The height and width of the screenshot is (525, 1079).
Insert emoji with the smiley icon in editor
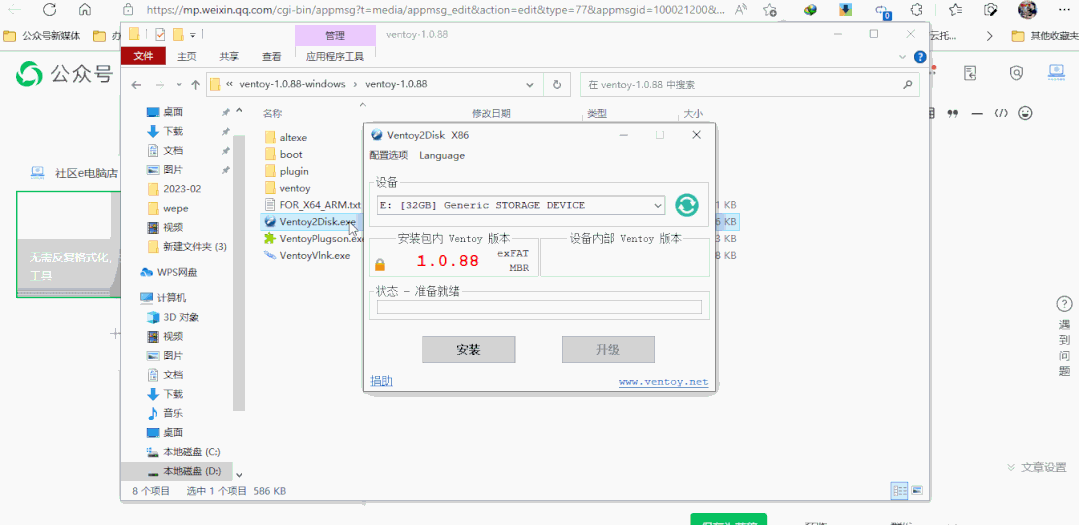(1025, 113)
